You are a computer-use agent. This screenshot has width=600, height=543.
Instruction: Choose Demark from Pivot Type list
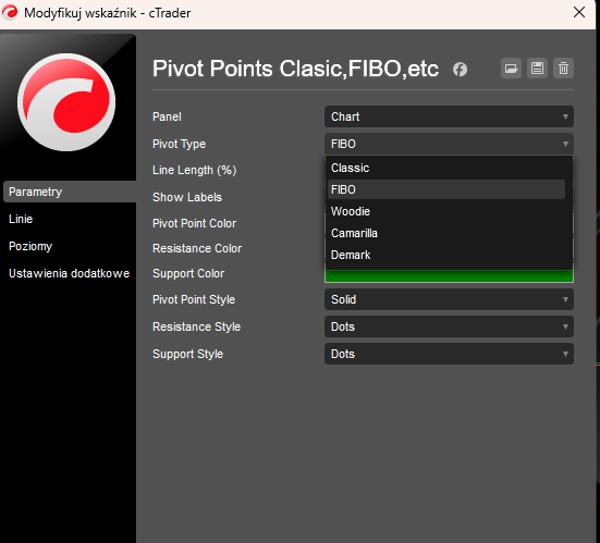point(446,255)
